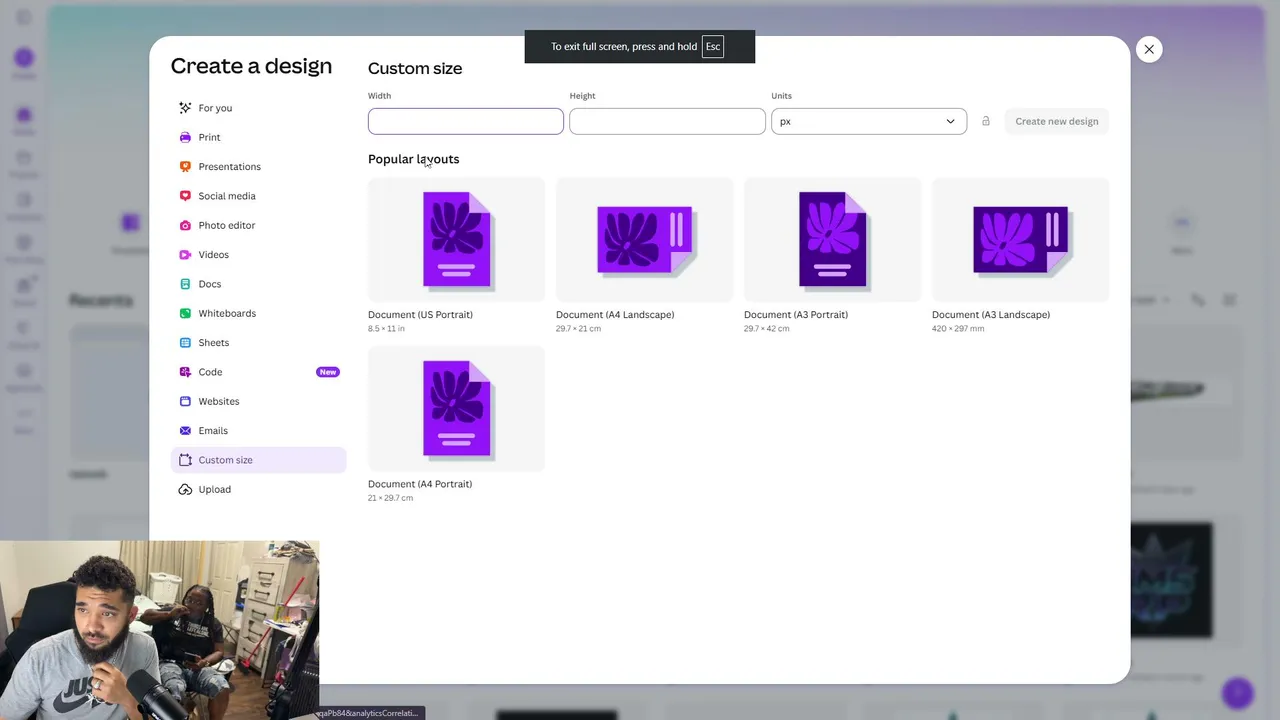Click the printer icon beside Print
The height and width of the screenshot is (720, 1280).
point(185,137)
